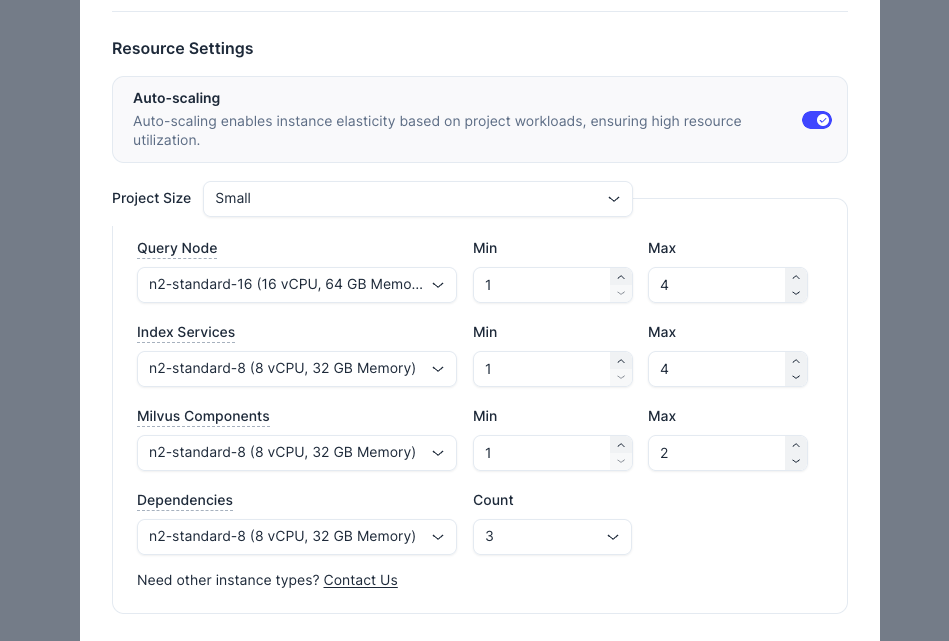Viewport: 949px width, 641px height.
Task: Expand Query Node instance type dropdown
Action: click(x=296, y=285)
